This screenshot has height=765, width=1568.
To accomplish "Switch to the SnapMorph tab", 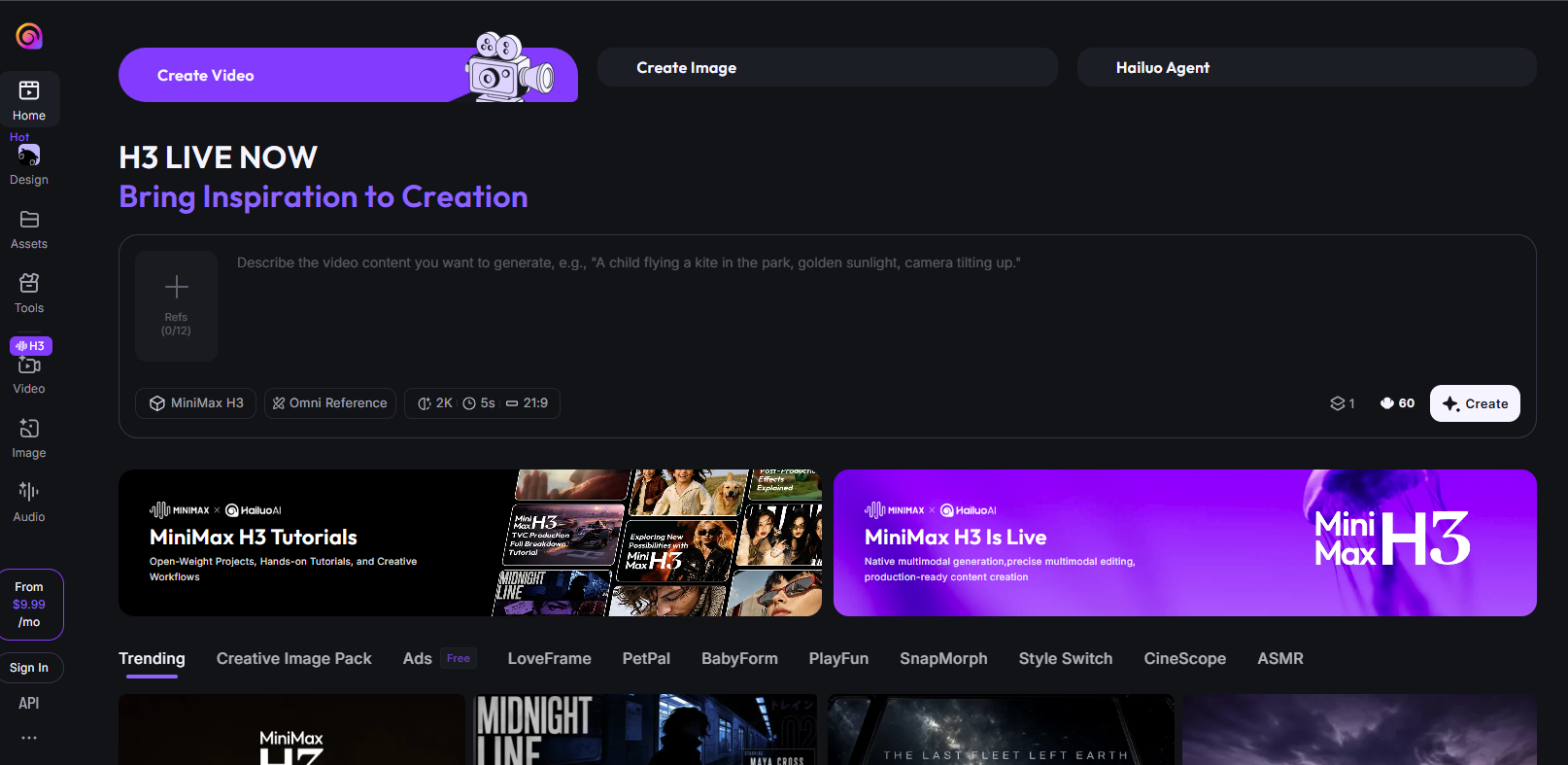I will (944, 659).
